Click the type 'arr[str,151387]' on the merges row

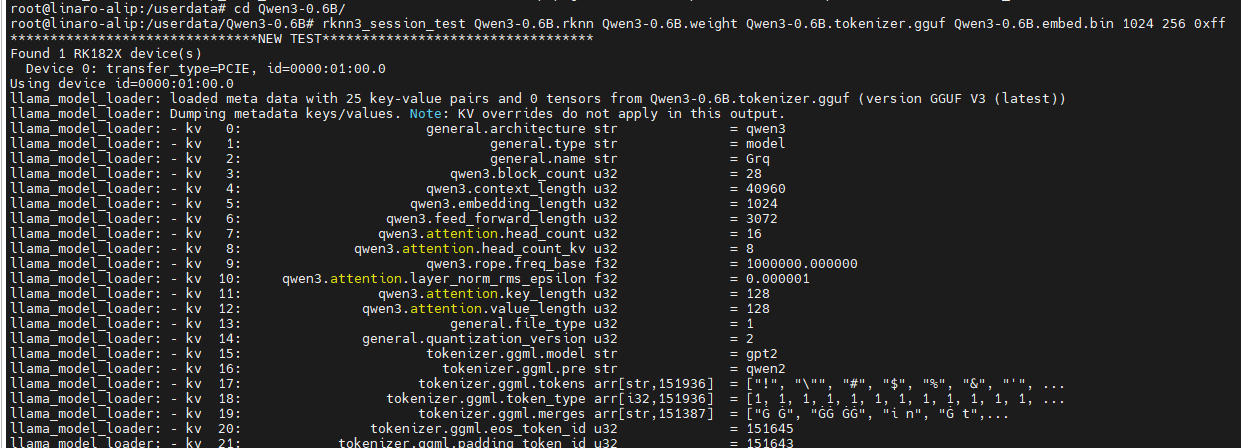click(x=654, y=413)
